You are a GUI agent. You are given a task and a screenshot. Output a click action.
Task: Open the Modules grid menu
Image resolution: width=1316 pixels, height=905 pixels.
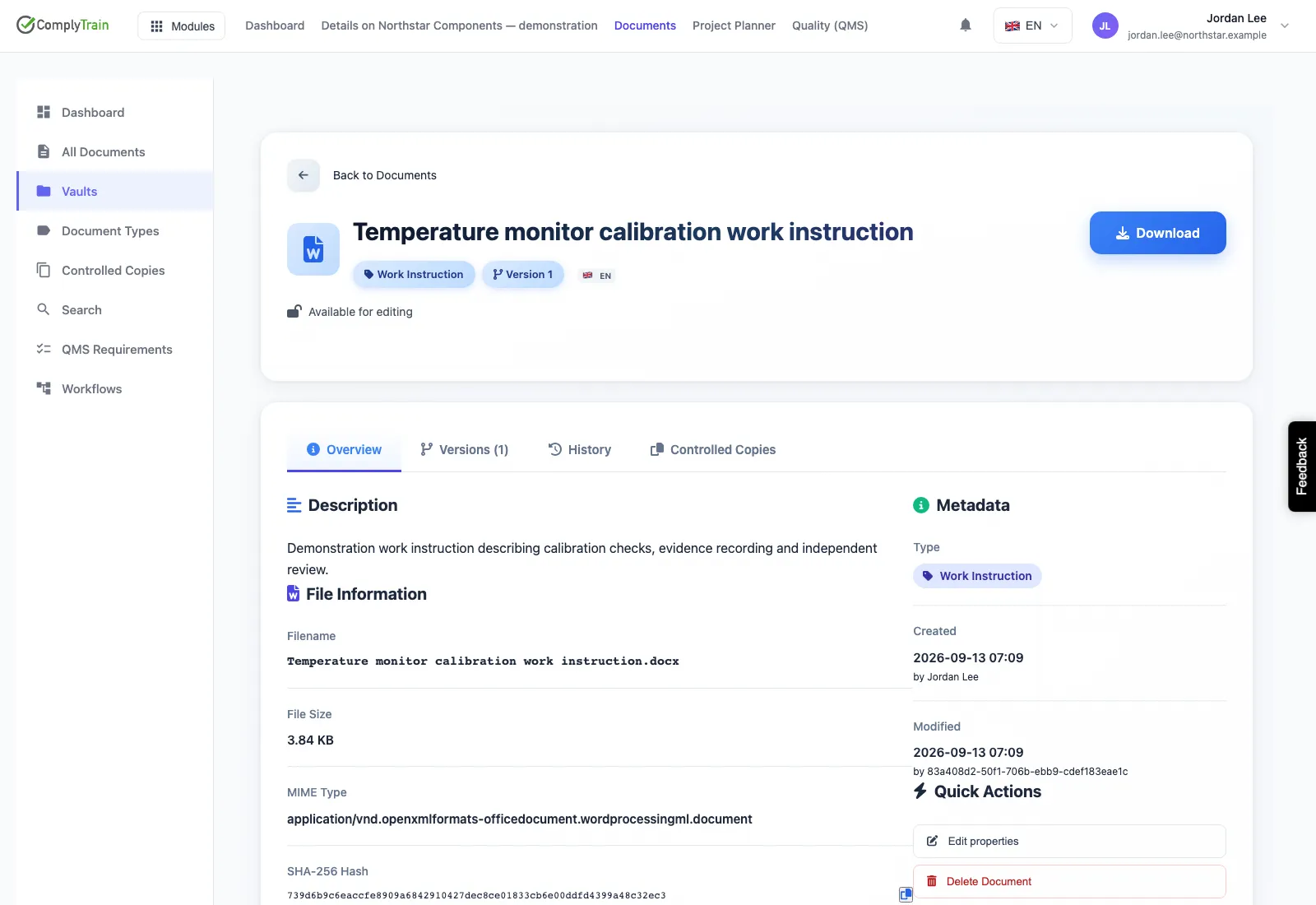click(x=182, y=26)
